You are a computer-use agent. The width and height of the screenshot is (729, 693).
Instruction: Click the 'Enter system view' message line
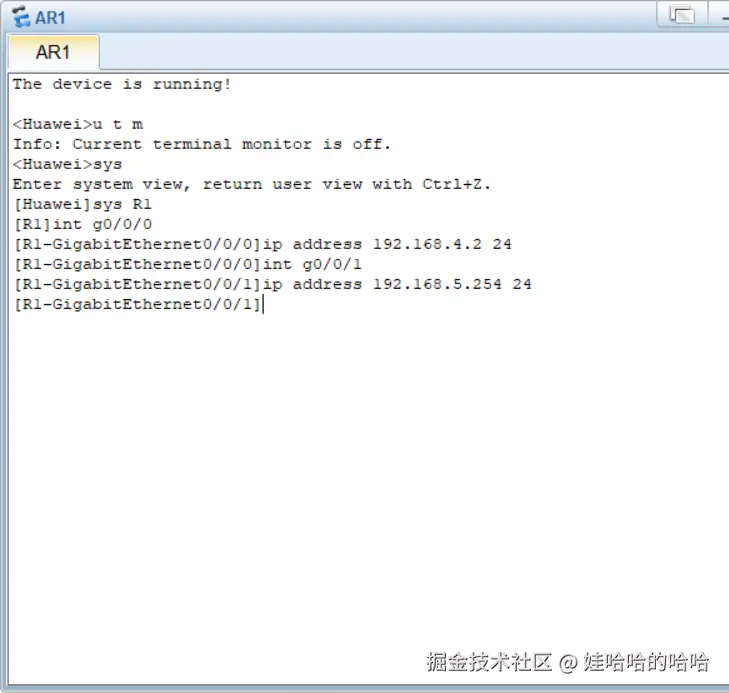tap(252, 184)
